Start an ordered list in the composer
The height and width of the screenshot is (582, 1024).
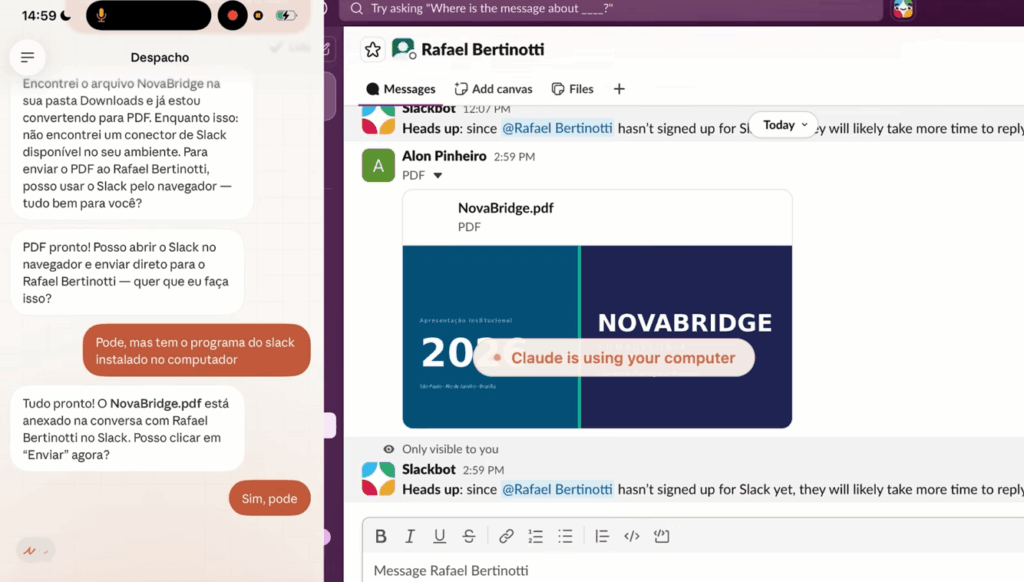pyautogui.click(x=536, y=536)
